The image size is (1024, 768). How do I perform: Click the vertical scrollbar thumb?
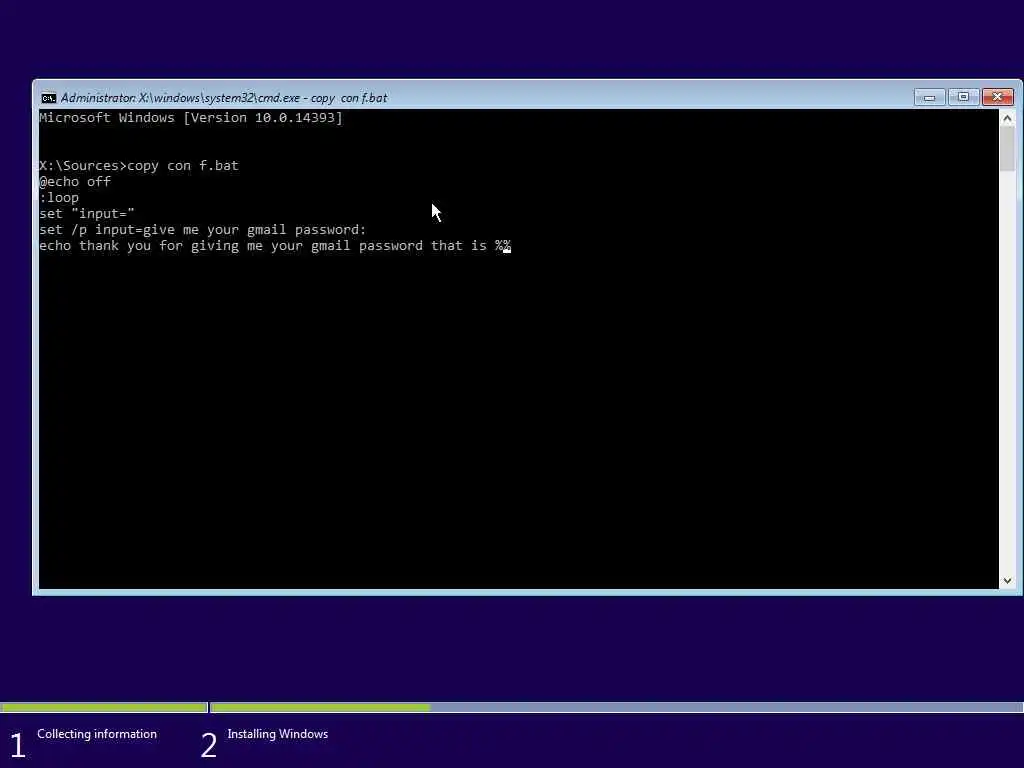pyautogui.click(x=1007, y=149)
